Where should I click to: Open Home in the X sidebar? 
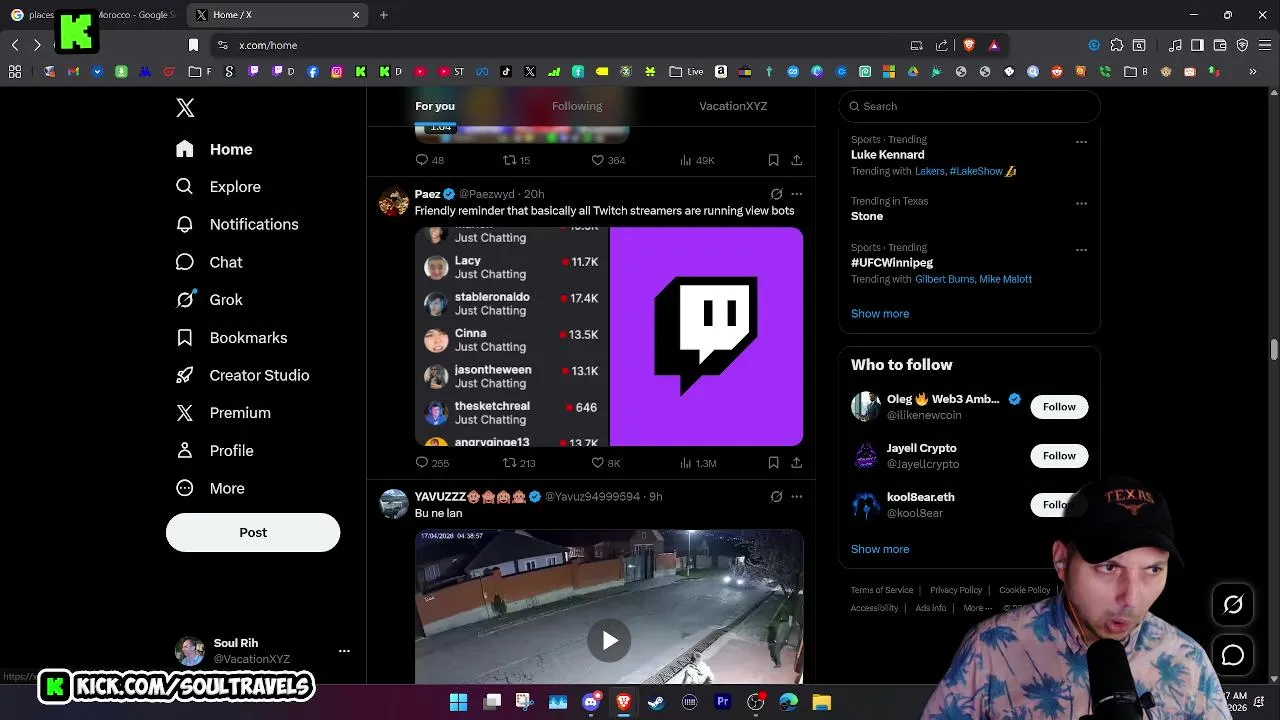[214, 149]
